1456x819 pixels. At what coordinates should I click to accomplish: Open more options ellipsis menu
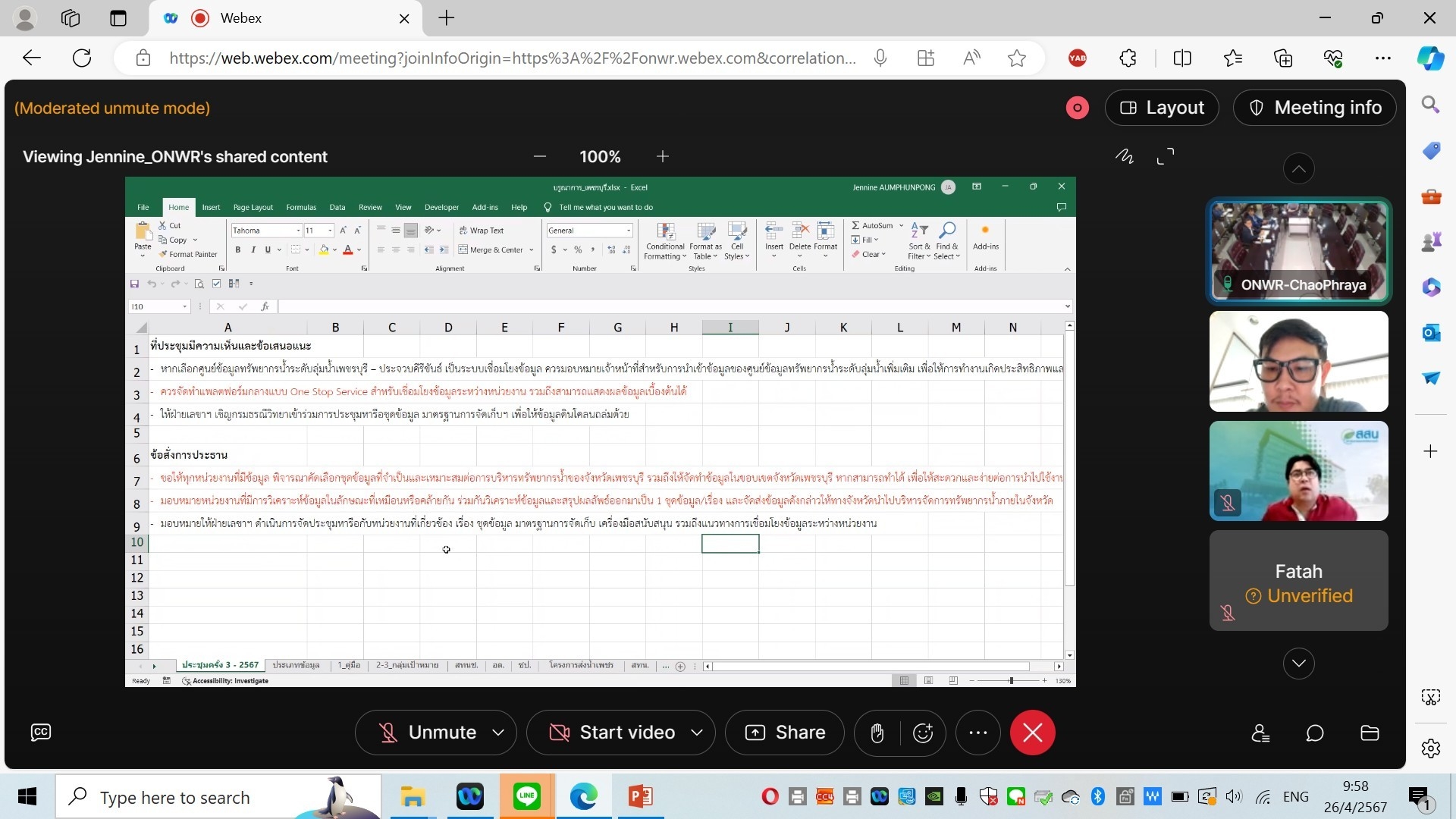coord(978,733)
